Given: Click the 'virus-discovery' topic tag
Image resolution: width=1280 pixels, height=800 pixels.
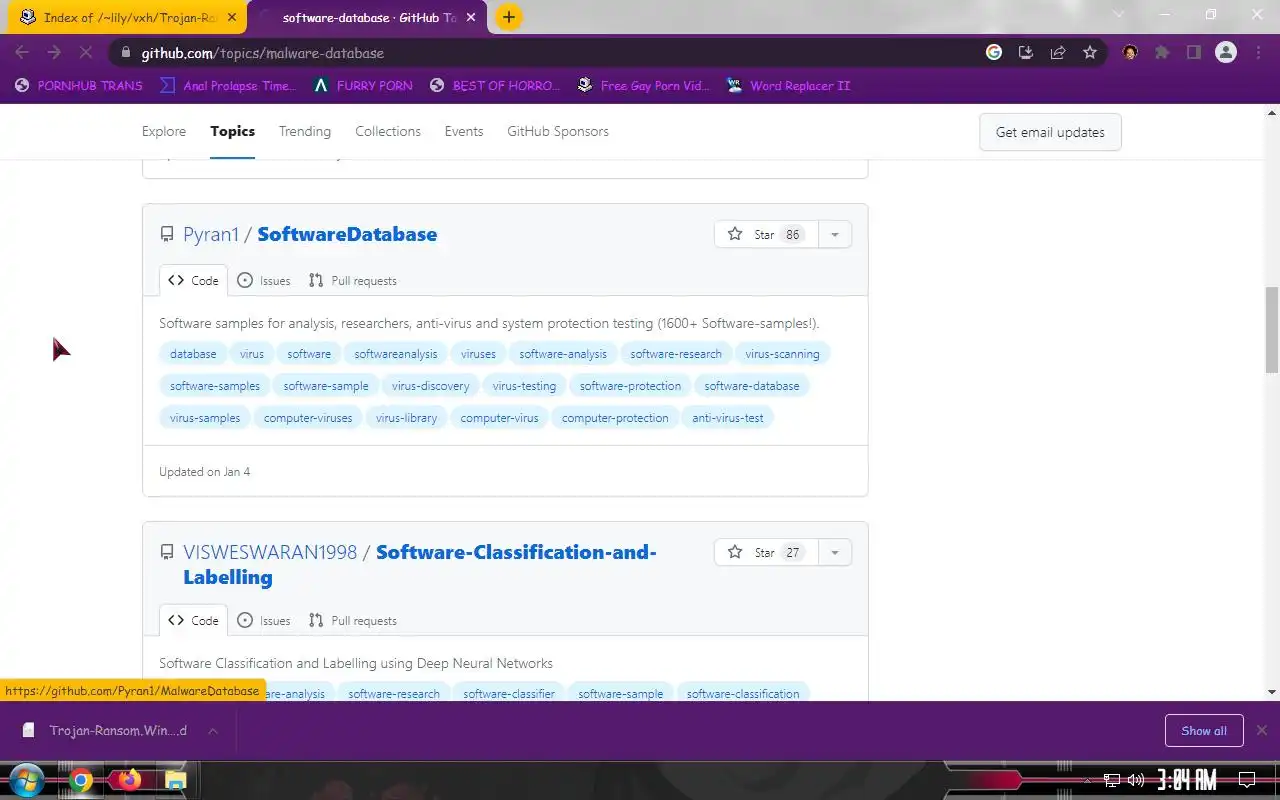Looking at the screenshot, I should point(431,386).
